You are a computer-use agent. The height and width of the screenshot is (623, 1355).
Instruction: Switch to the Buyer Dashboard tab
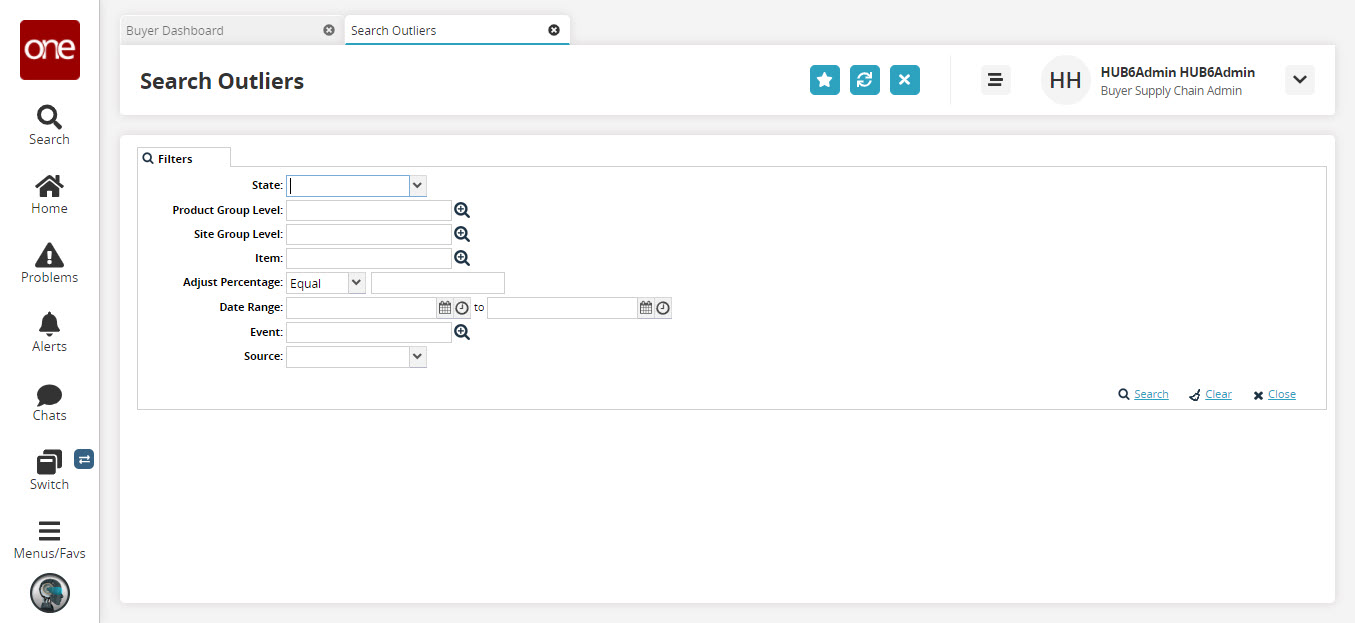pos(175,30)
